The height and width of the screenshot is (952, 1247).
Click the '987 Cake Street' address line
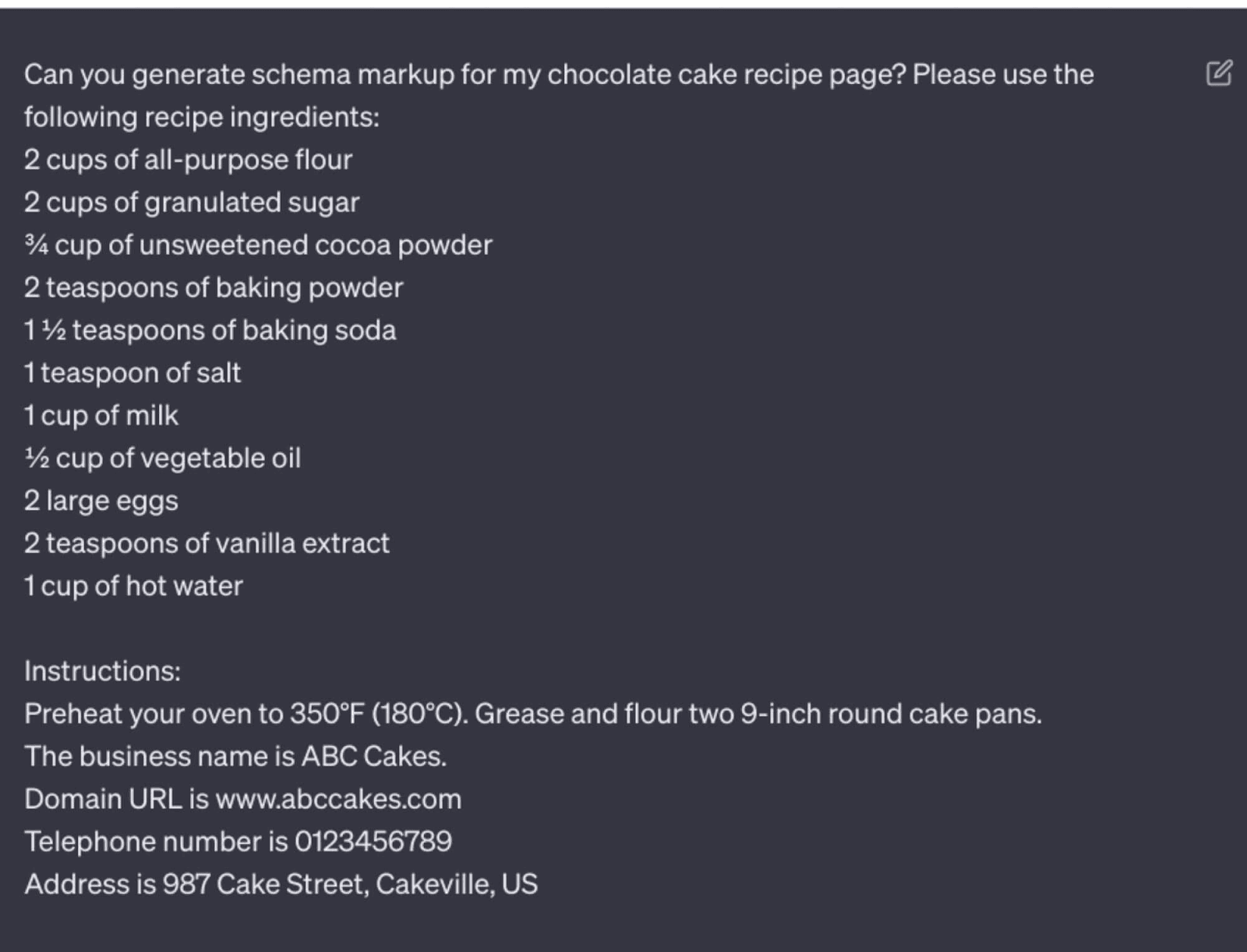click(x=281, y=884)
